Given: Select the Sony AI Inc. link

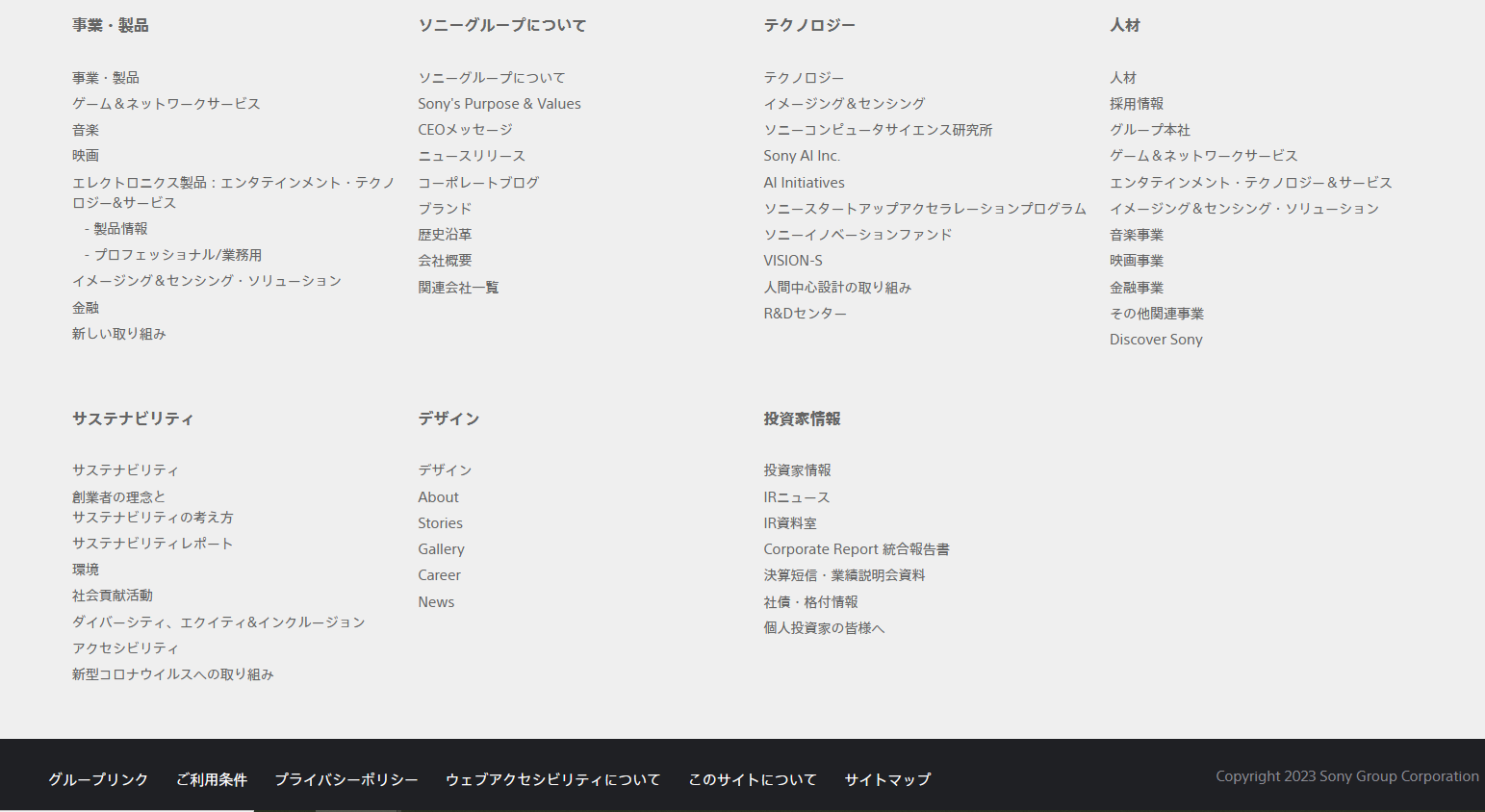Looking at the screenshot, I should (801, 156).
